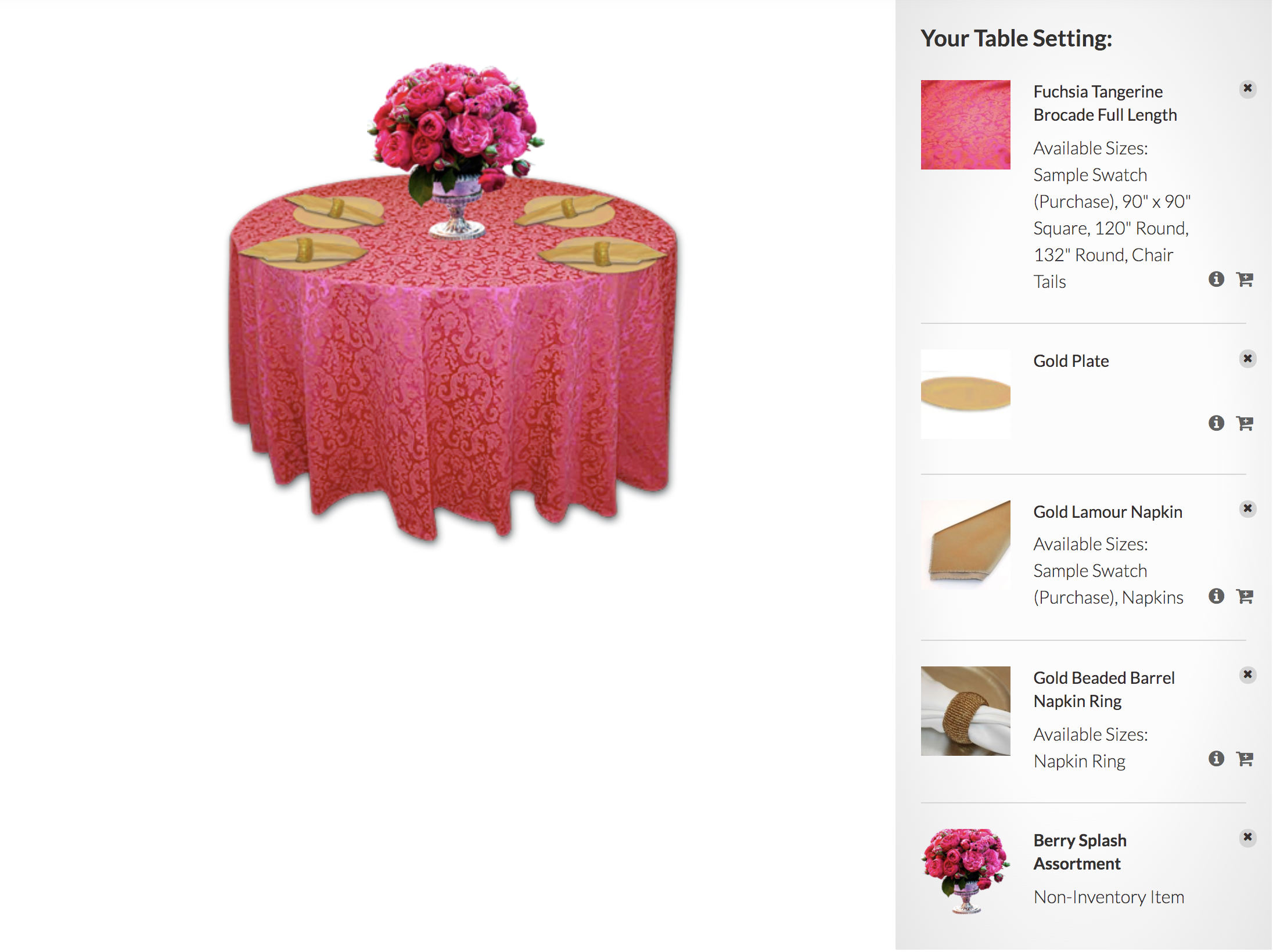Show info for Fuchsia Tangerine Brocade linen
1273x952 pixels.
coord(1216,279)
